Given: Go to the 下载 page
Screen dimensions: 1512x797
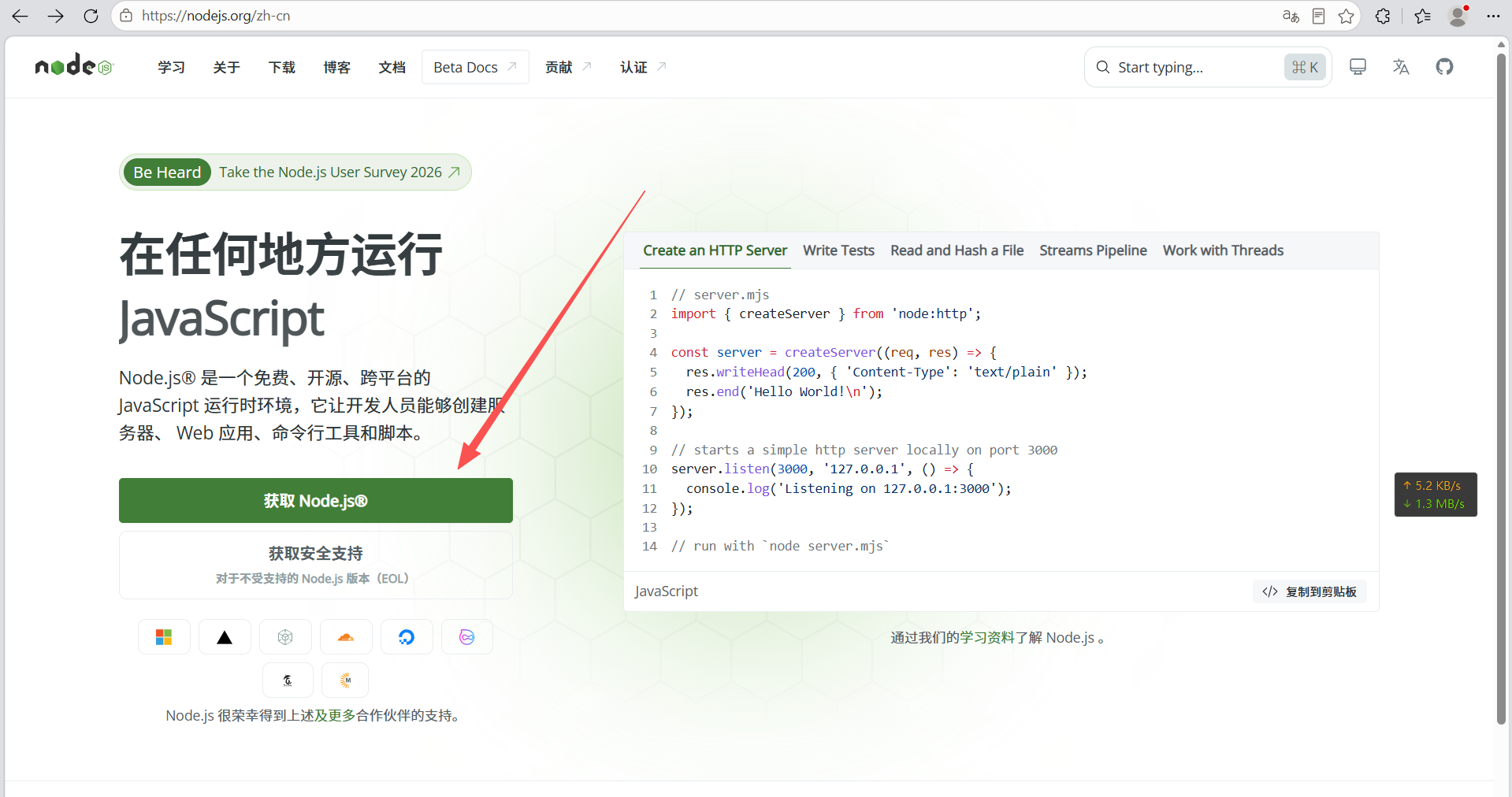Looking at the screenshot, I should [281, 68].
